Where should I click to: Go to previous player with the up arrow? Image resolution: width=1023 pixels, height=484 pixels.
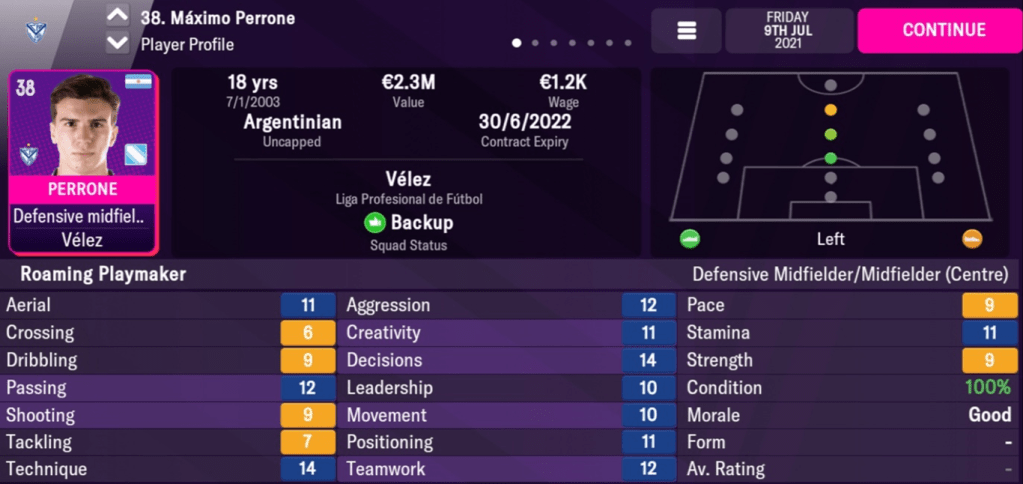click(117, 16)
